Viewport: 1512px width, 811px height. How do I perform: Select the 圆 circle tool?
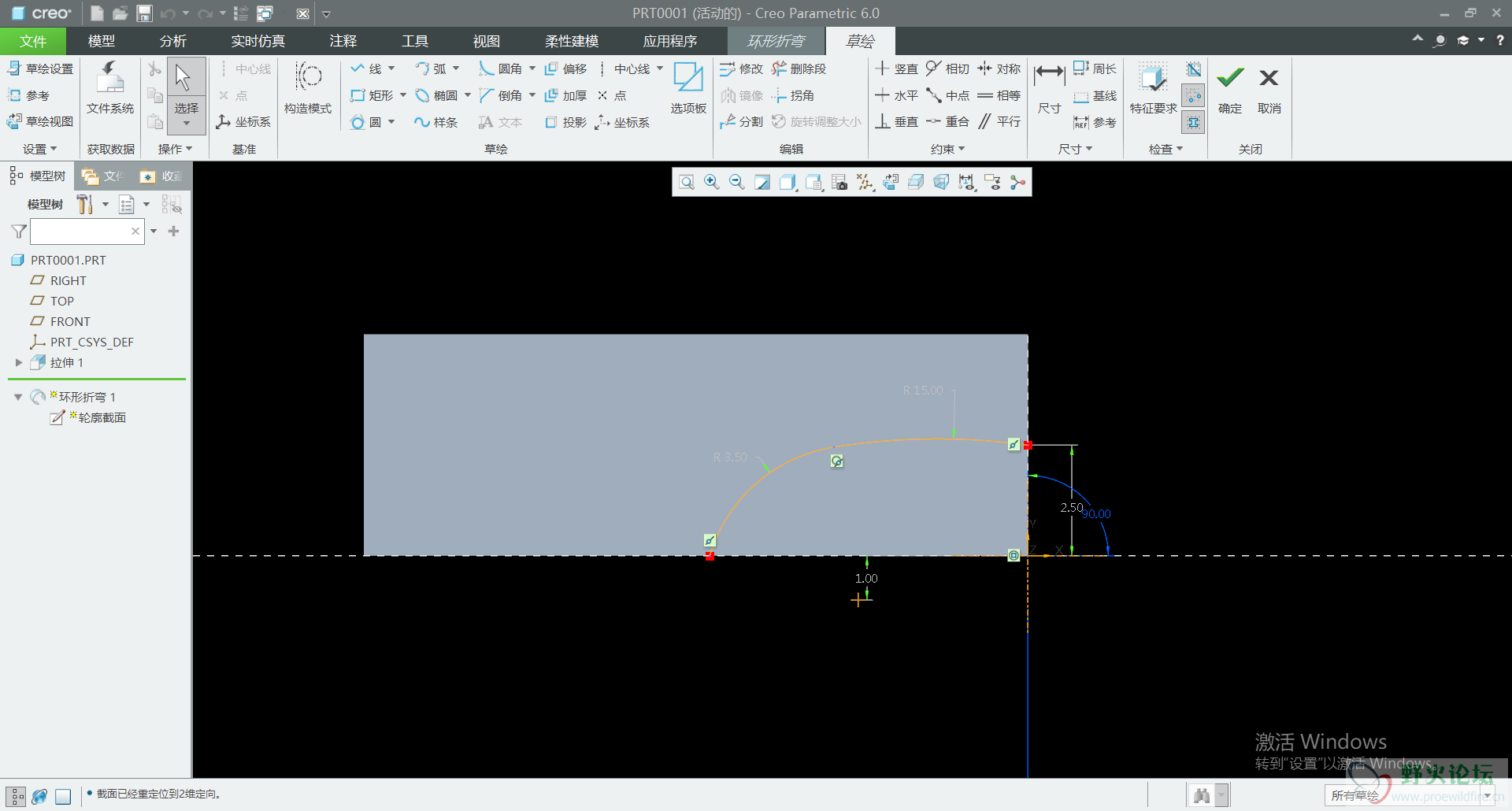point(367,122)
